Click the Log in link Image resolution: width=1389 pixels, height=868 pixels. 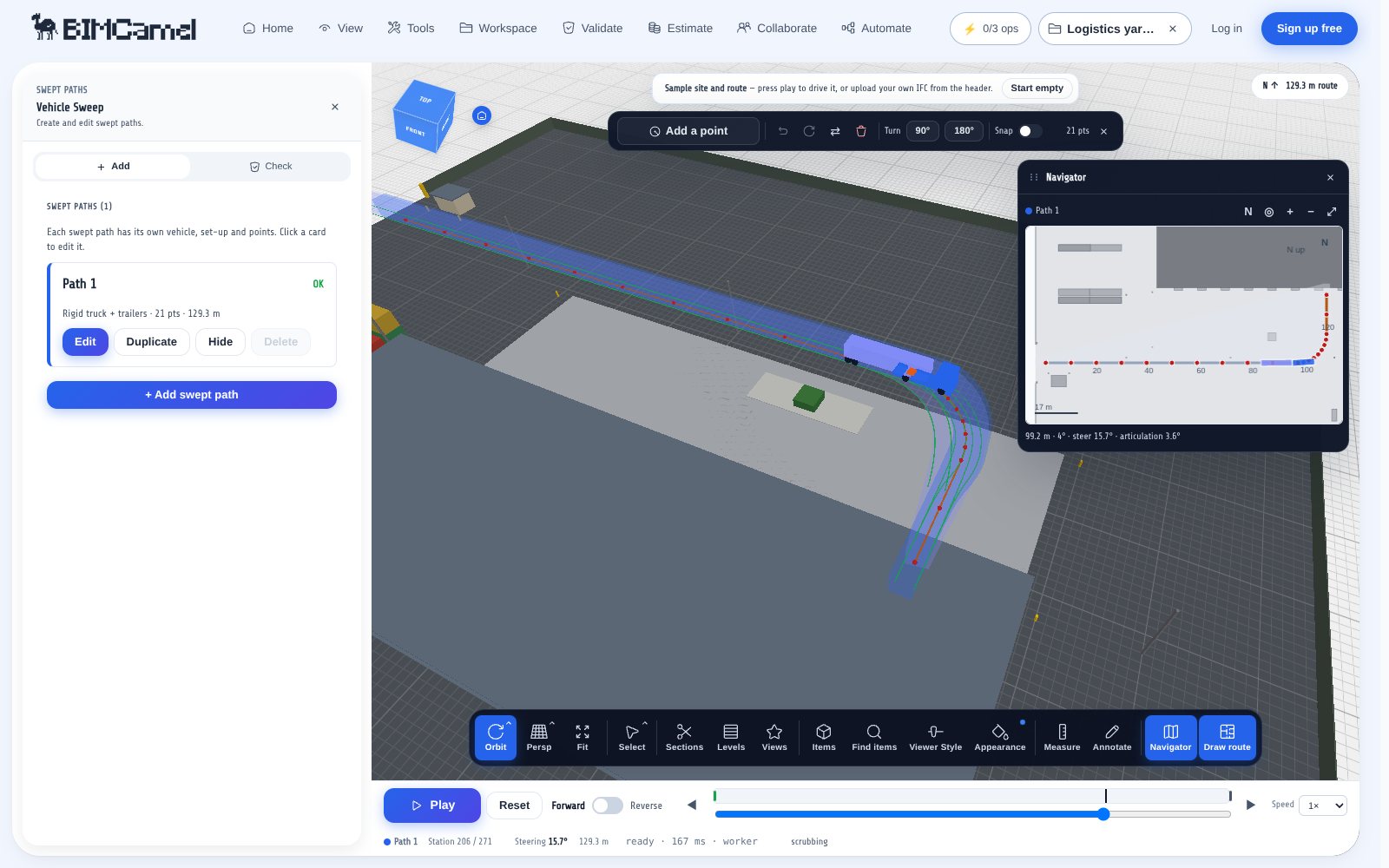point(1226,29)
